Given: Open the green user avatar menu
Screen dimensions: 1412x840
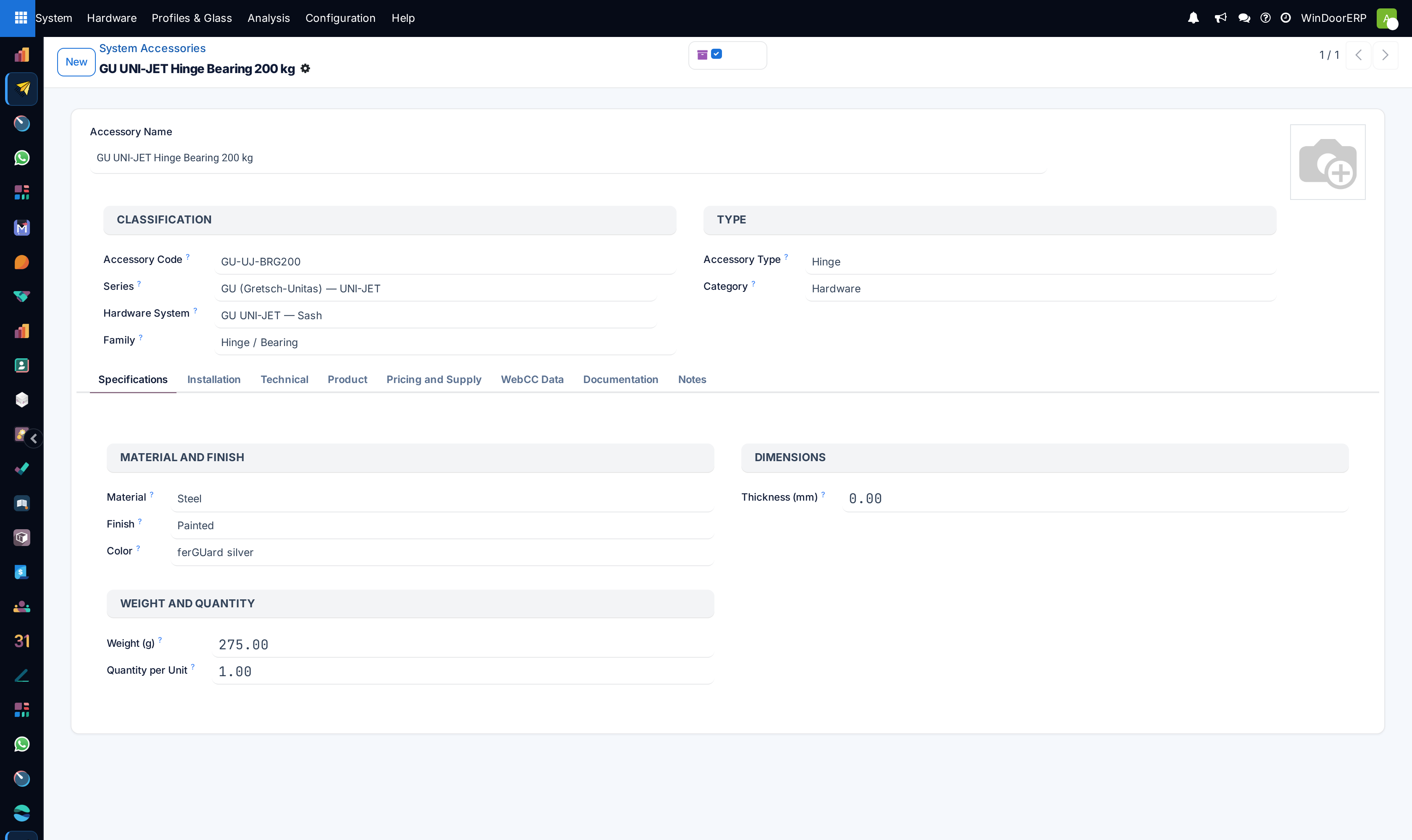Looking at the screenshot, I should 1386,18.
